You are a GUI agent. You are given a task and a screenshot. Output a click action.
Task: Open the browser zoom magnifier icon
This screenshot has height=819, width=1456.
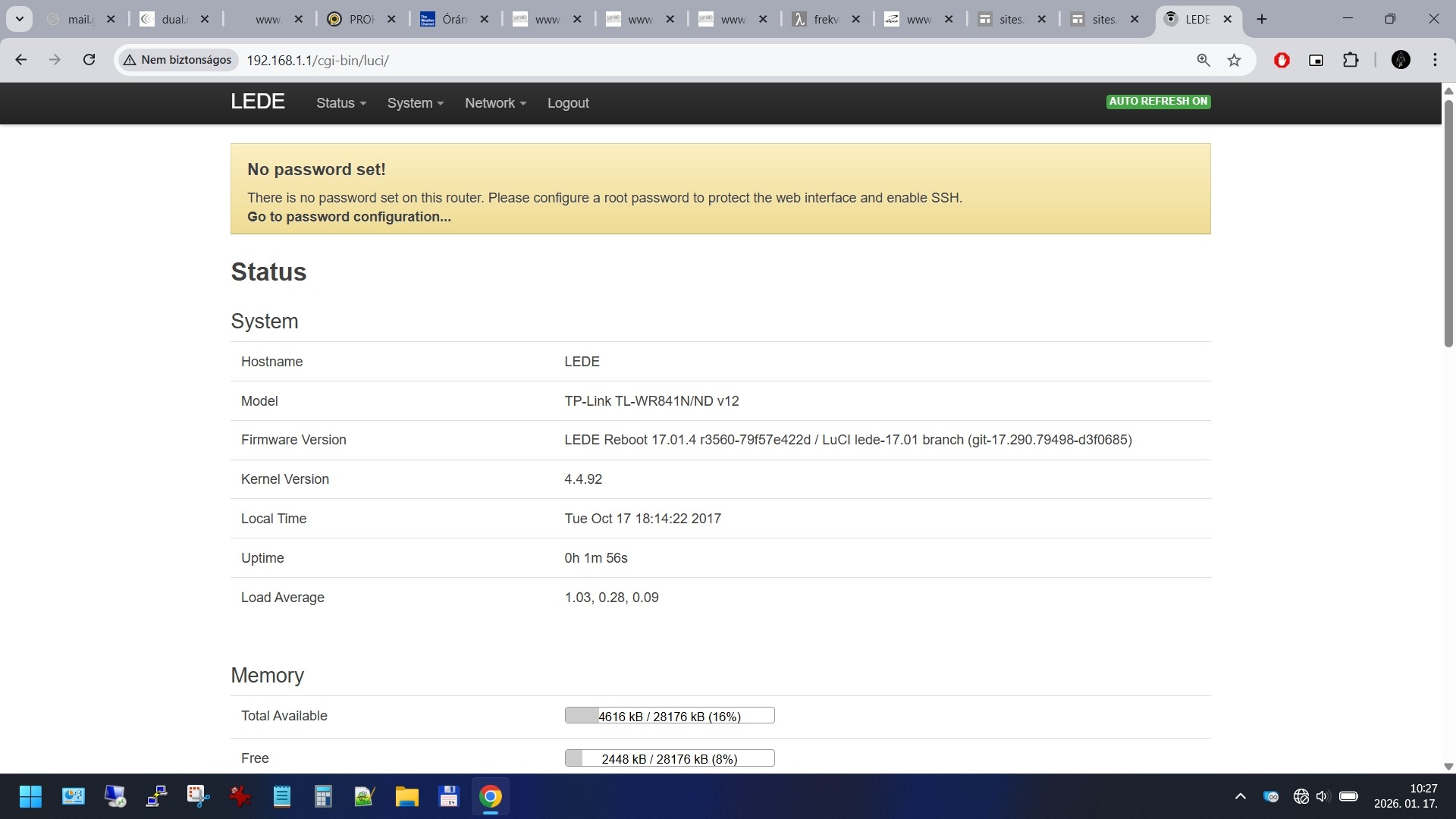[1203, 60]
